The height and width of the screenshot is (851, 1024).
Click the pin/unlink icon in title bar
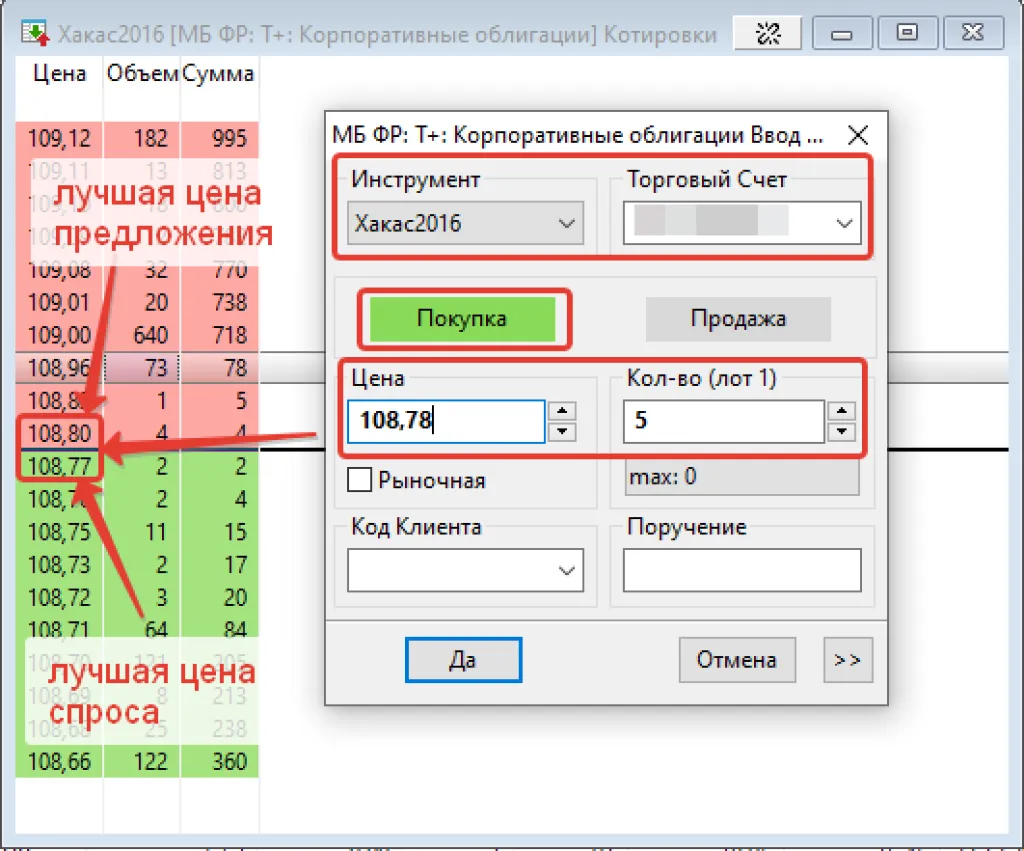click(767, 34)
